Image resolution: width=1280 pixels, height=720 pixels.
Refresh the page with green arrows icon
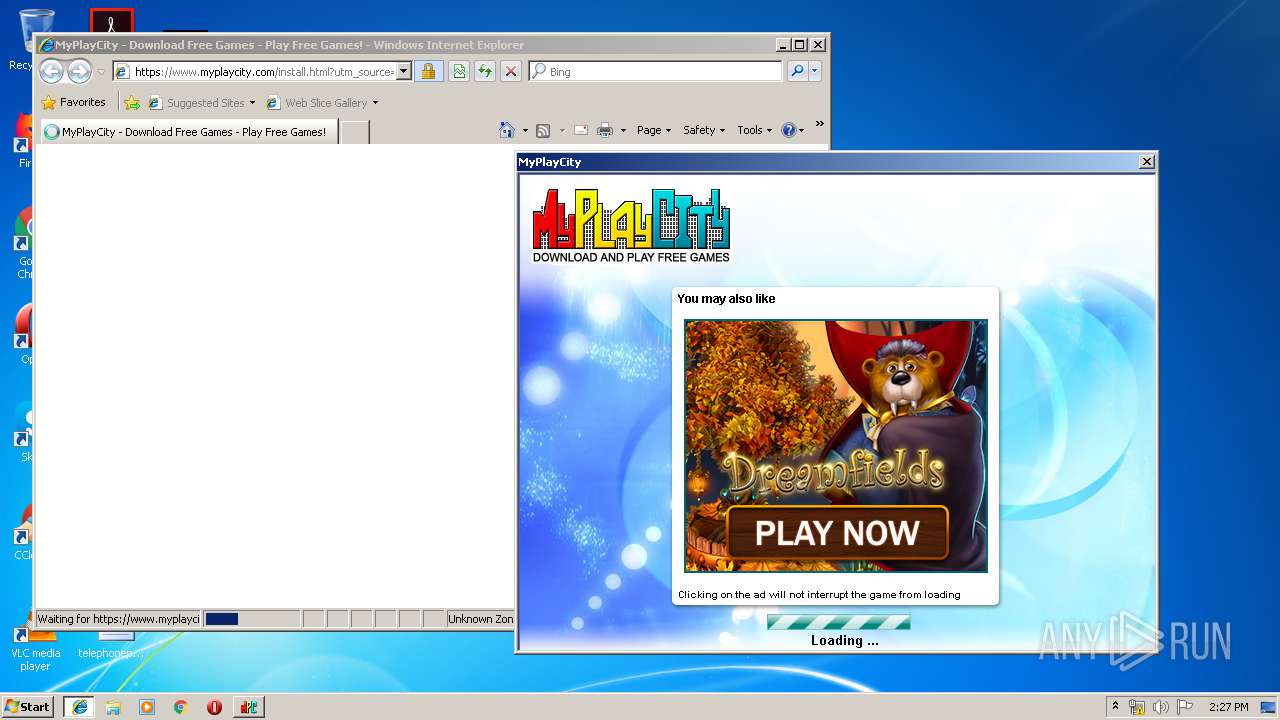coord(485,71)
